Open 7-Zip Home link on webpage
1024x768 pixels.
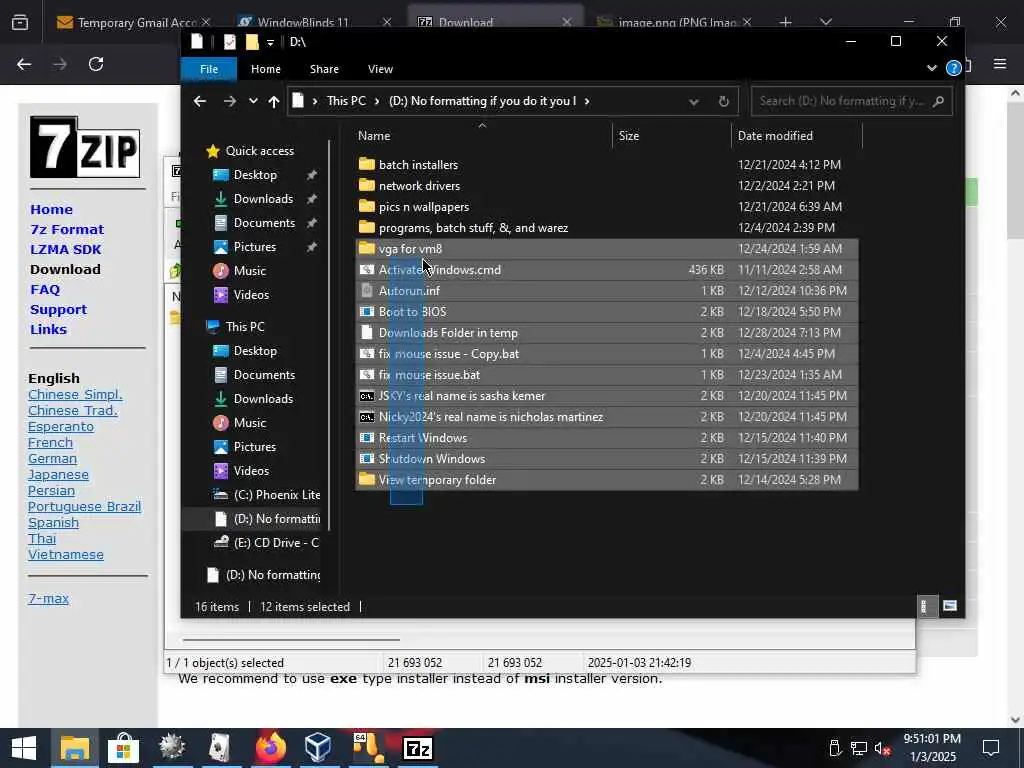pyautogui.click(x=51, y=210)
